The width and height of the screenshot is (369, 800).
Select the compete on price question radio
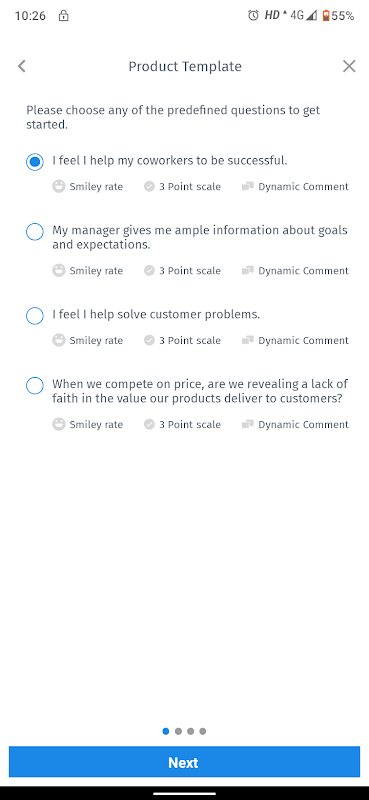[x=35, y=386]
